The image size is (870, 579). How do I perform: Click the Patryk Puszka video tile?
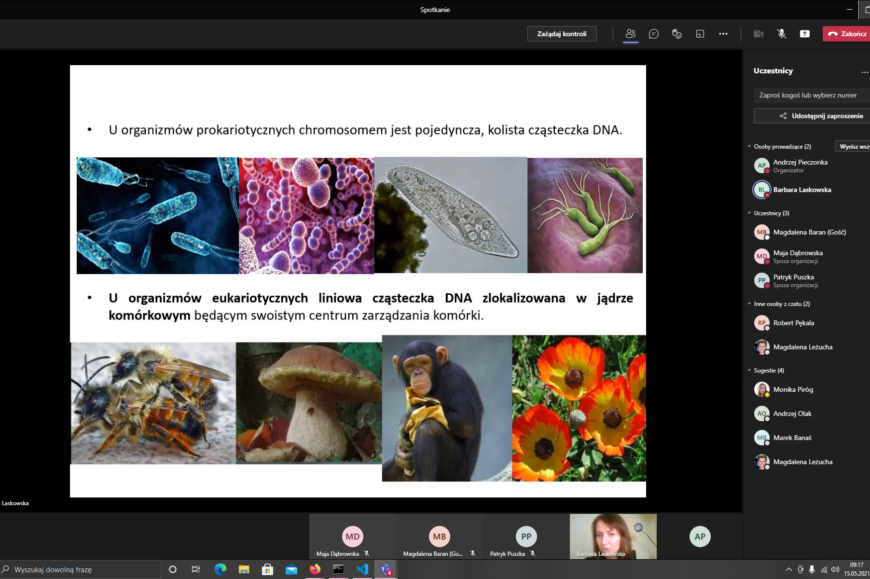pos(526,536)
